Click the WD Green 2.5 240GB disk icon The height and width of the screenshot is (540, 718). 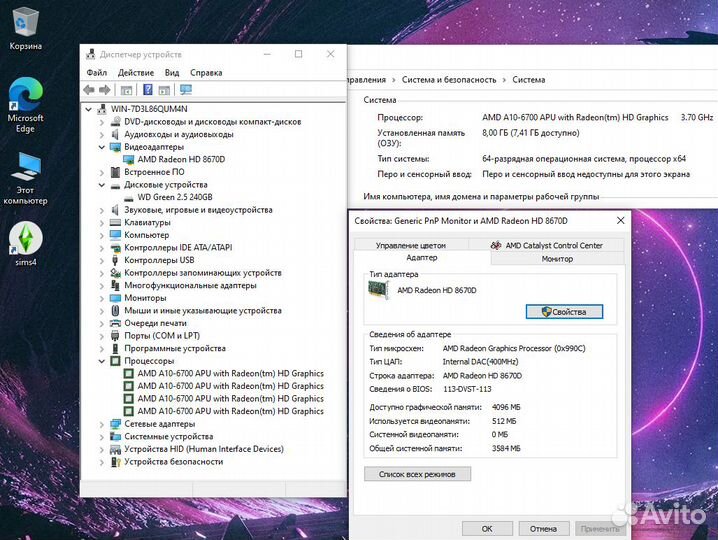point(129,197)
